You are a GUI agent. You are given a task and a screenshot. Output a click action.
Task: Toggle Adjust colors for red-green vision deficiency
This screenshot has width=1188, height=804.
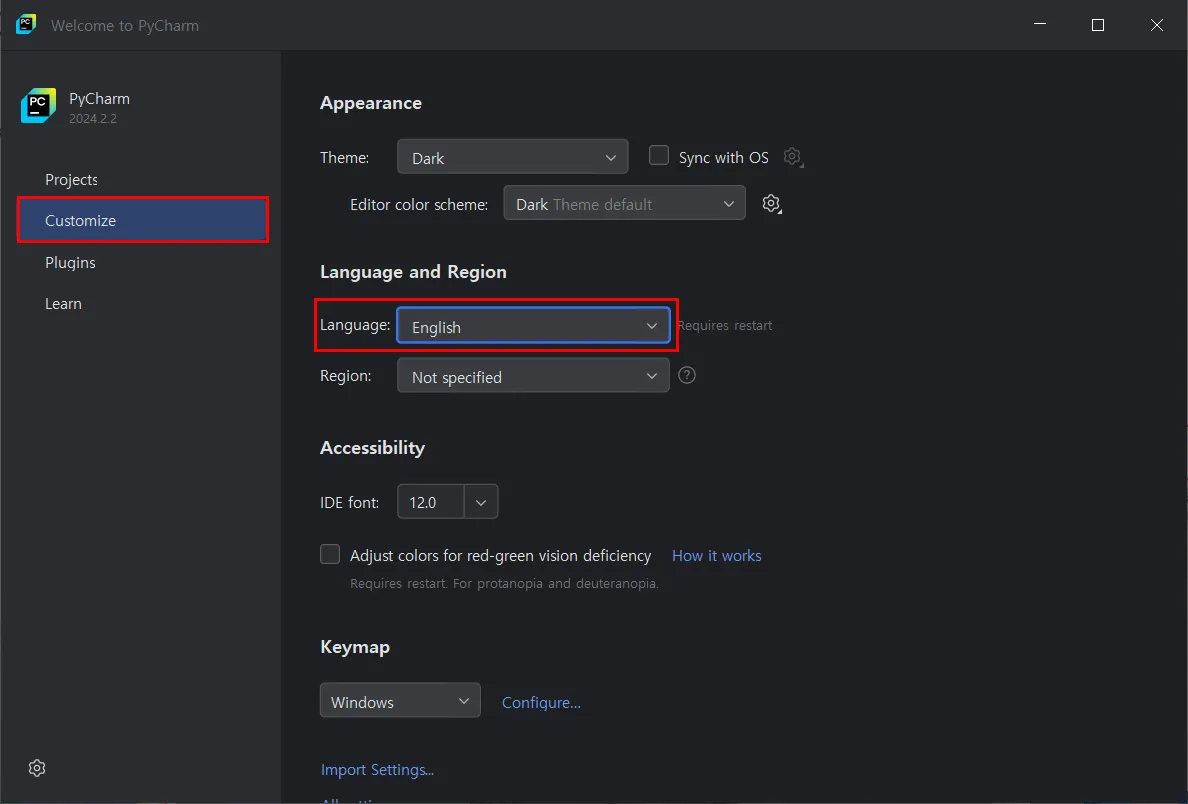(x=330, y=554)
